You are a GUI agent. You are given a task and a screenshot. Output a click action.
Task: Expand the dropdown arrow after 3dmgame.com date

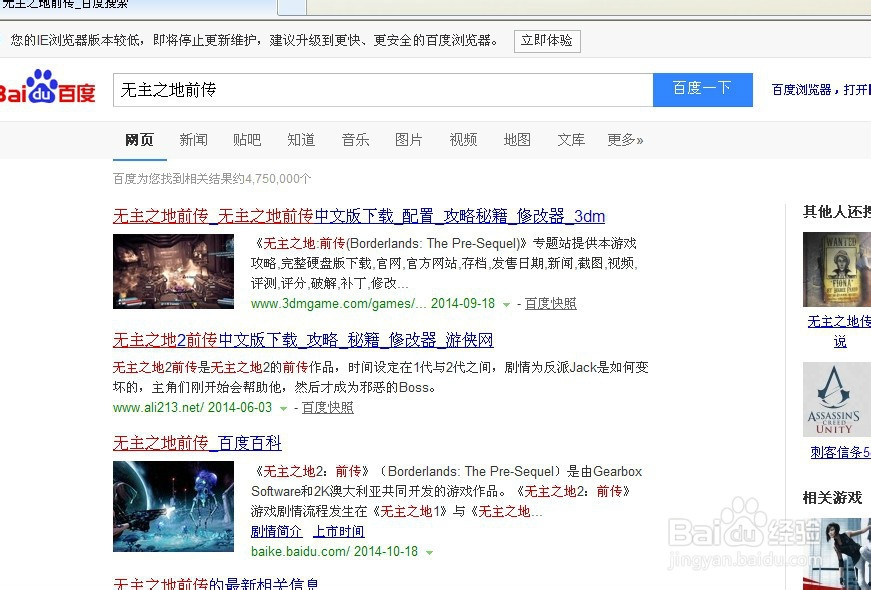pyautogui.click(x=506, y=304)
